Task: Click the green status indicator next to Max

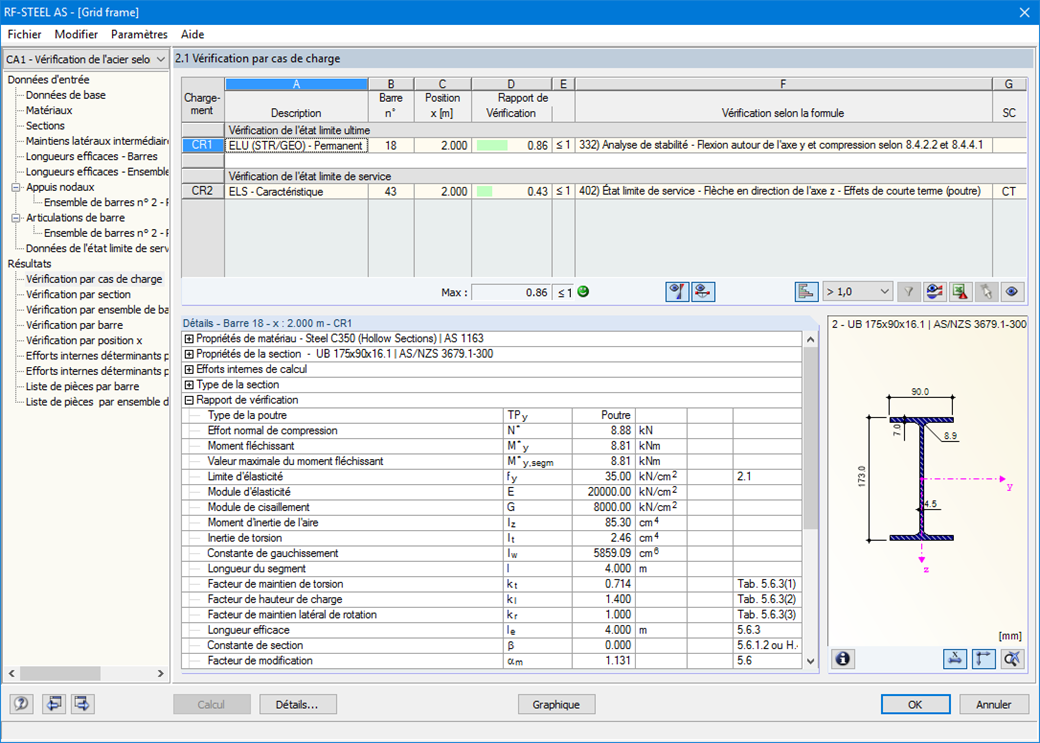Action: (x=583, y=292)
